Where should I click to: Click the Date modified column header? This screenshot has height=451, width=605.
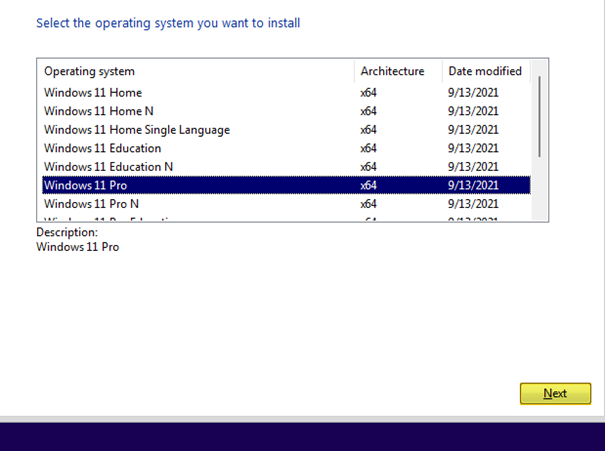pyautogui.click(x=486, y=71)
